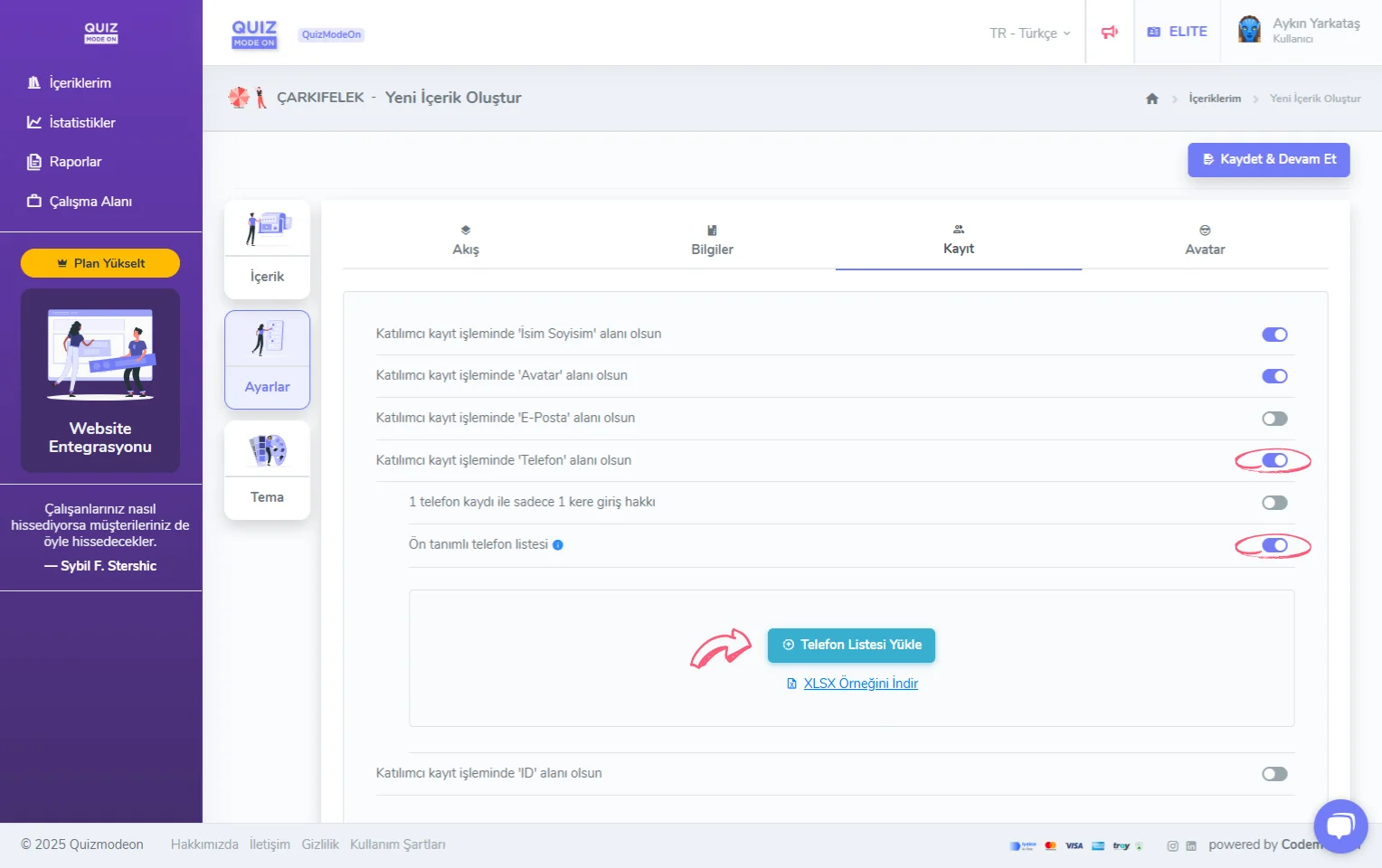Switch to the Akış tab
Viewport: 1382px width, 868px height.
[465, 240]
